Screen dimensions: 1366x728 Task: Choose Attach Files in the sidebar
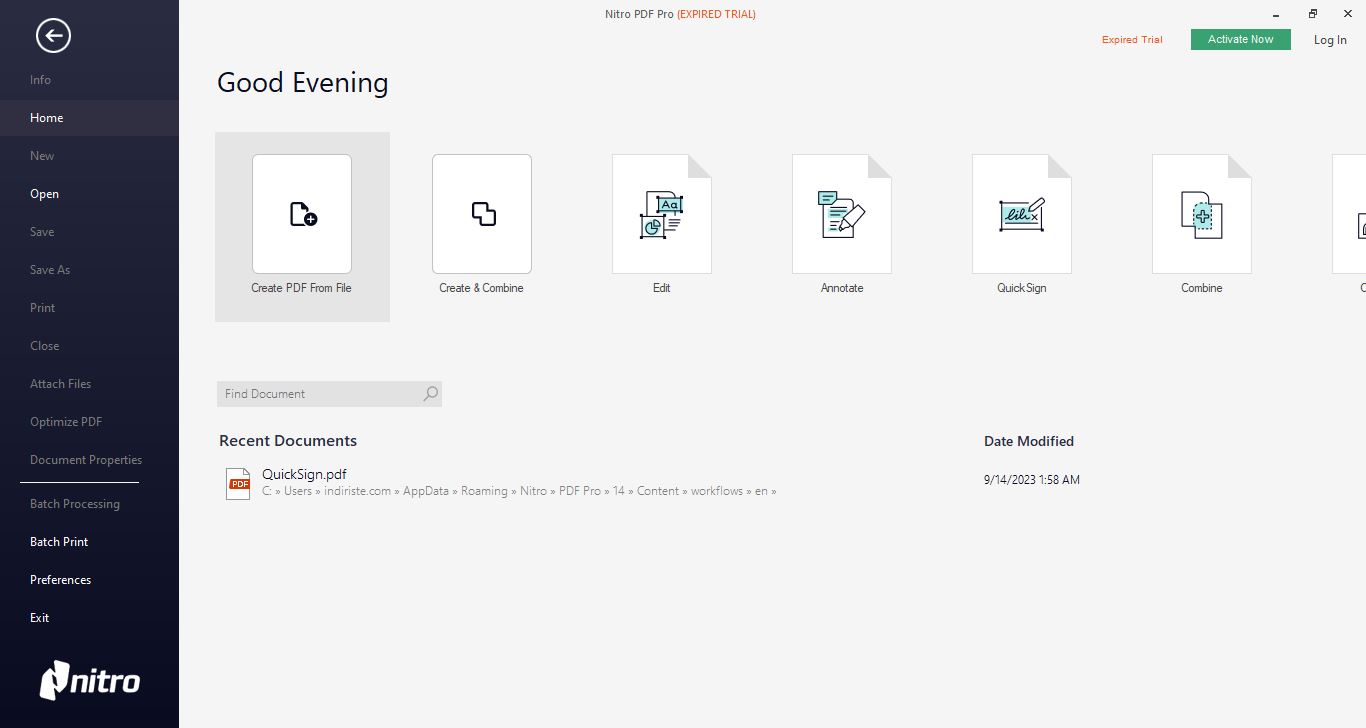tap(60, 384)
